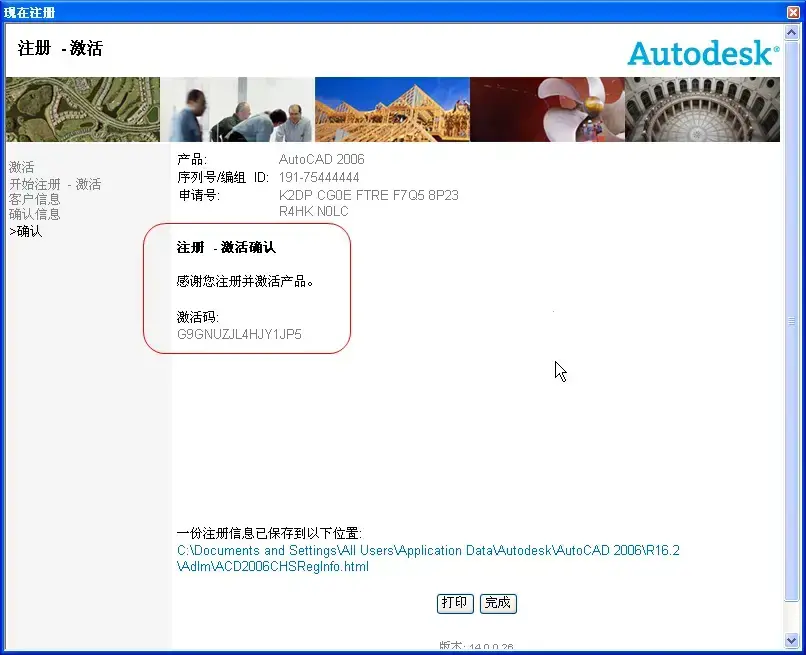806x655 pixels.
Task: Click the propeller banner image
Action: 547,110
